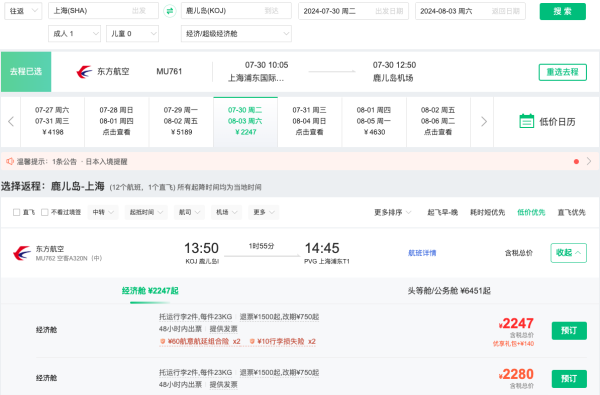Select the 07-27 周六 date tab
Screen dimensions: 600x395
(52, 121)
